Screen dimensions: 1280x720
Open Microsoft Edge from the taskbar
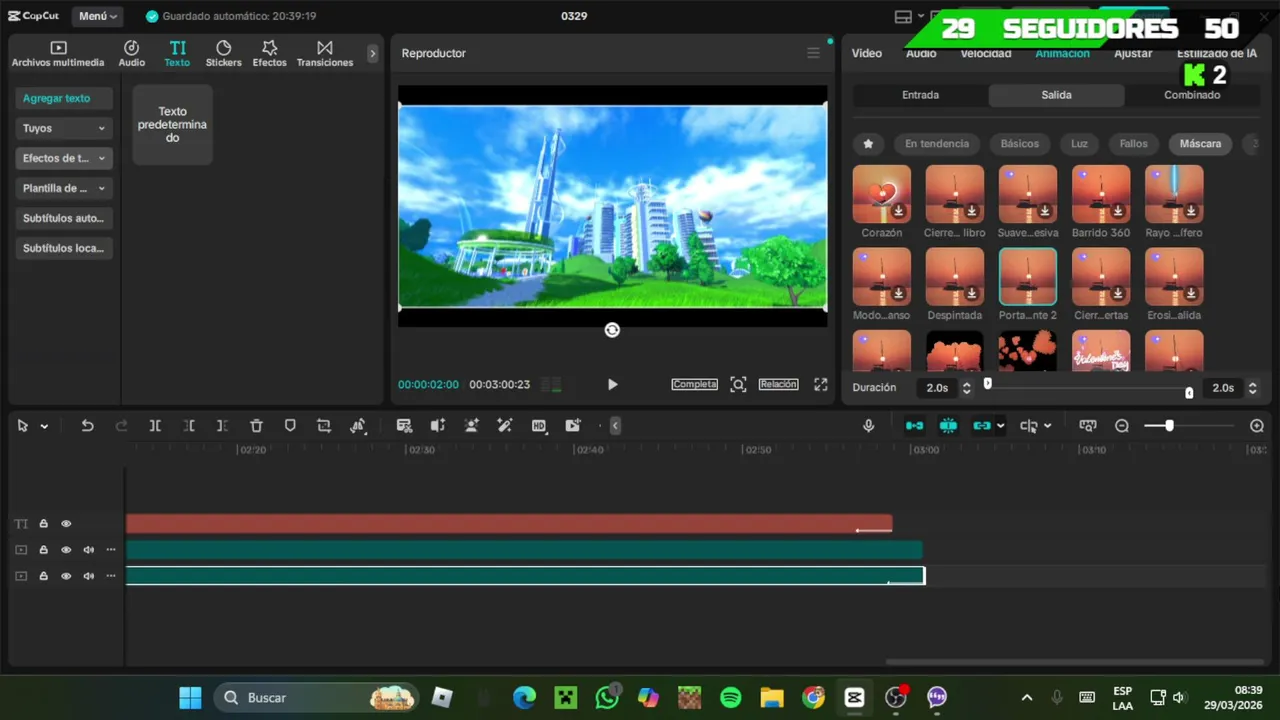pyautogui.click(x=524, y=697)
